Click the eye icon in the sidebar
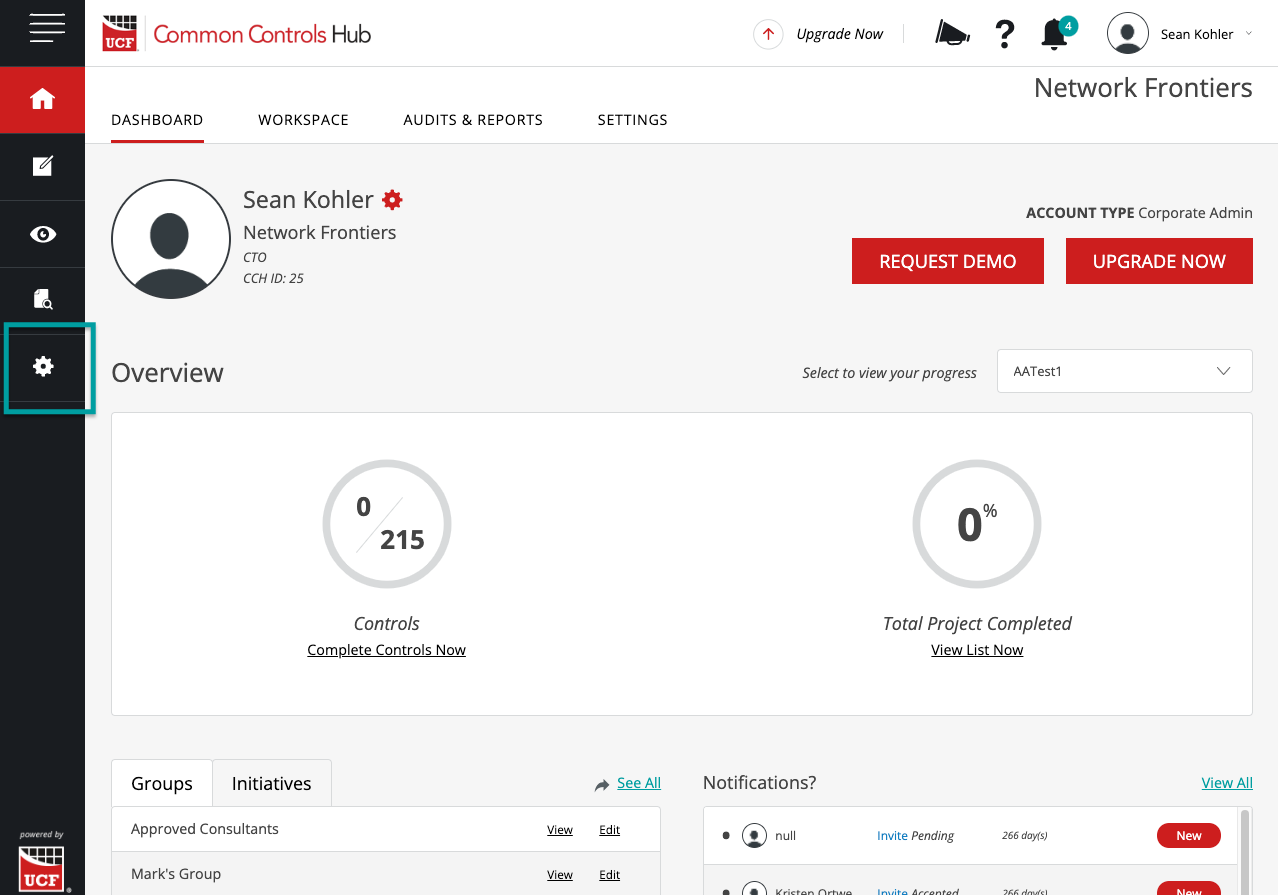 click(x=42, y=233)
